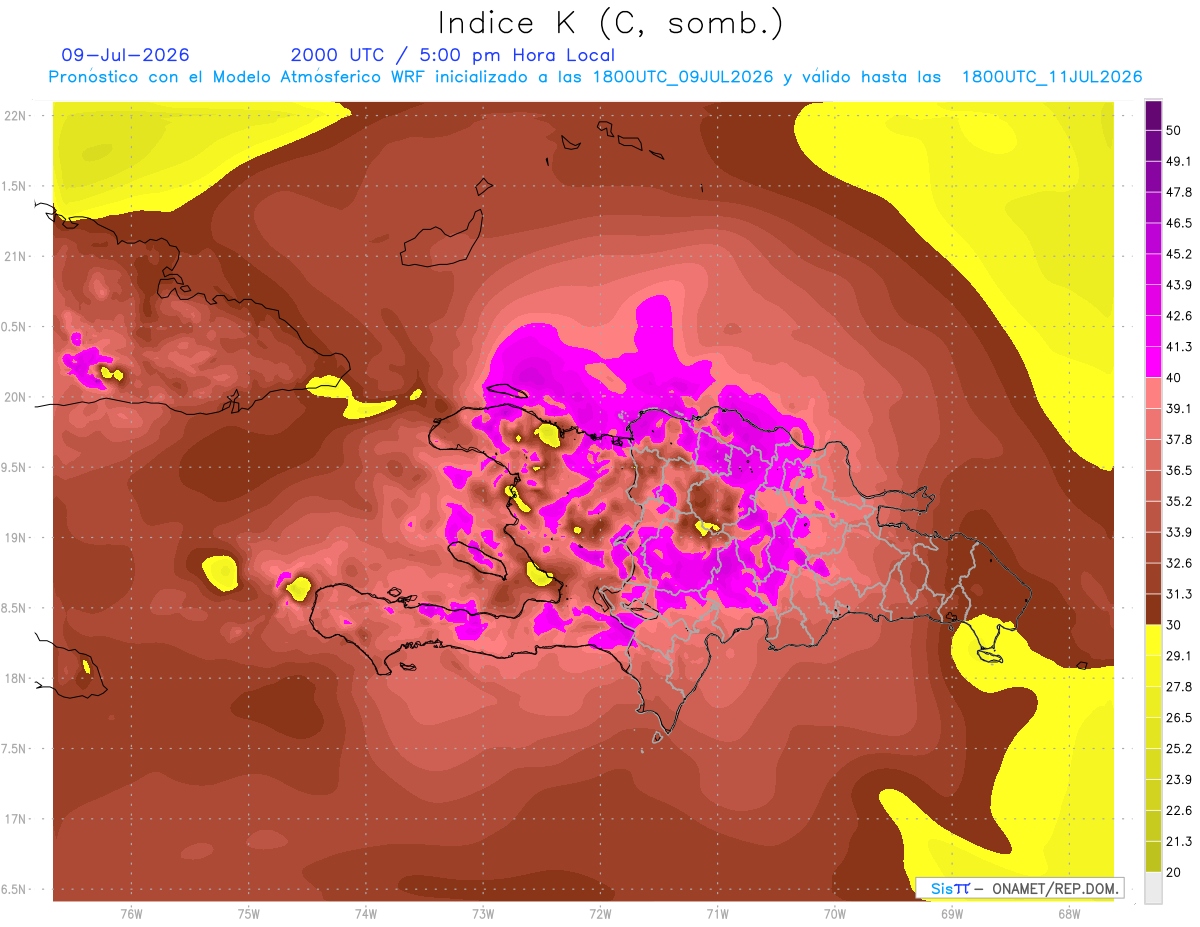Click colorbar label 36.5
This screenshot has height=927, width=1200.
[1179, 470]
